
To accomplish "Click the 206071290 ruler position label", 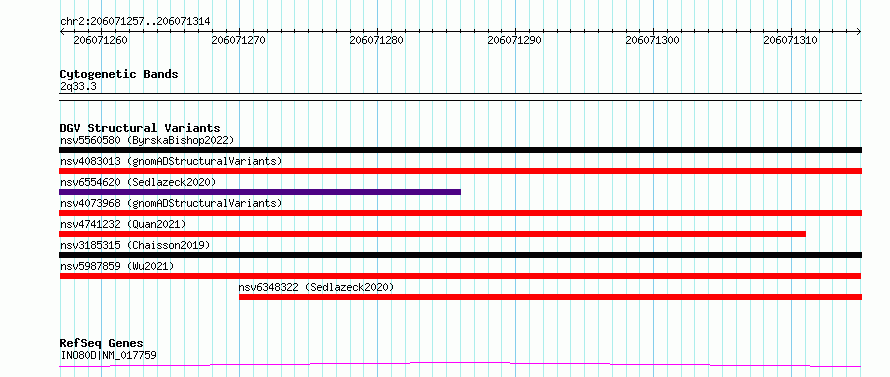I will 515,40.
